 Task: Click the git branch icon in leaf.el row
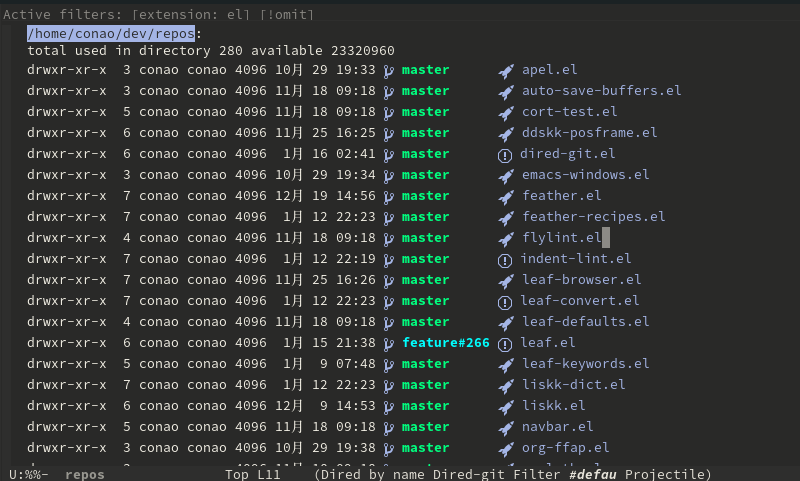[x=389, y=344]
